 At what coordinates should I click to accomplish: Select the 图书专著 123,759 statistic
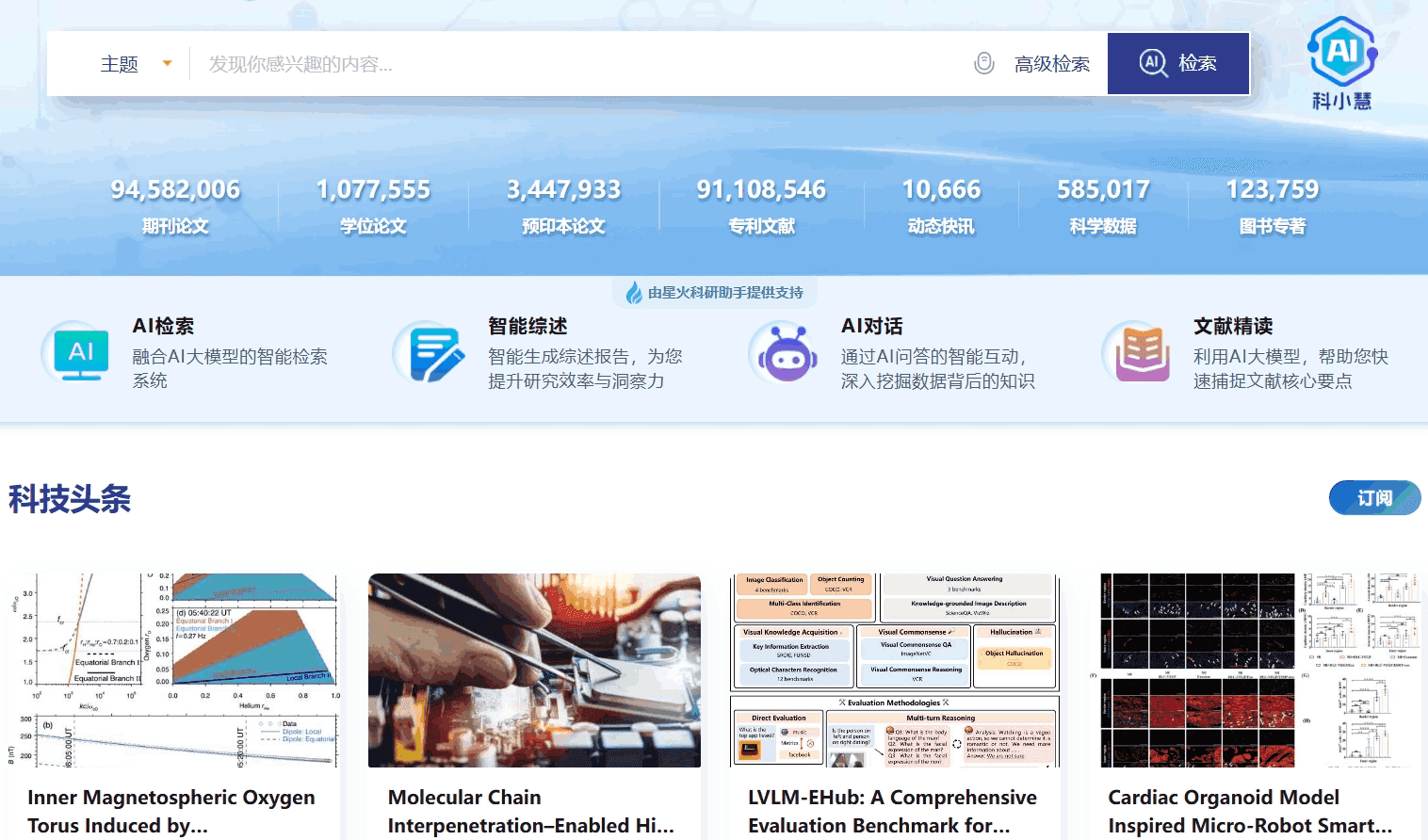pos(1273,206)
